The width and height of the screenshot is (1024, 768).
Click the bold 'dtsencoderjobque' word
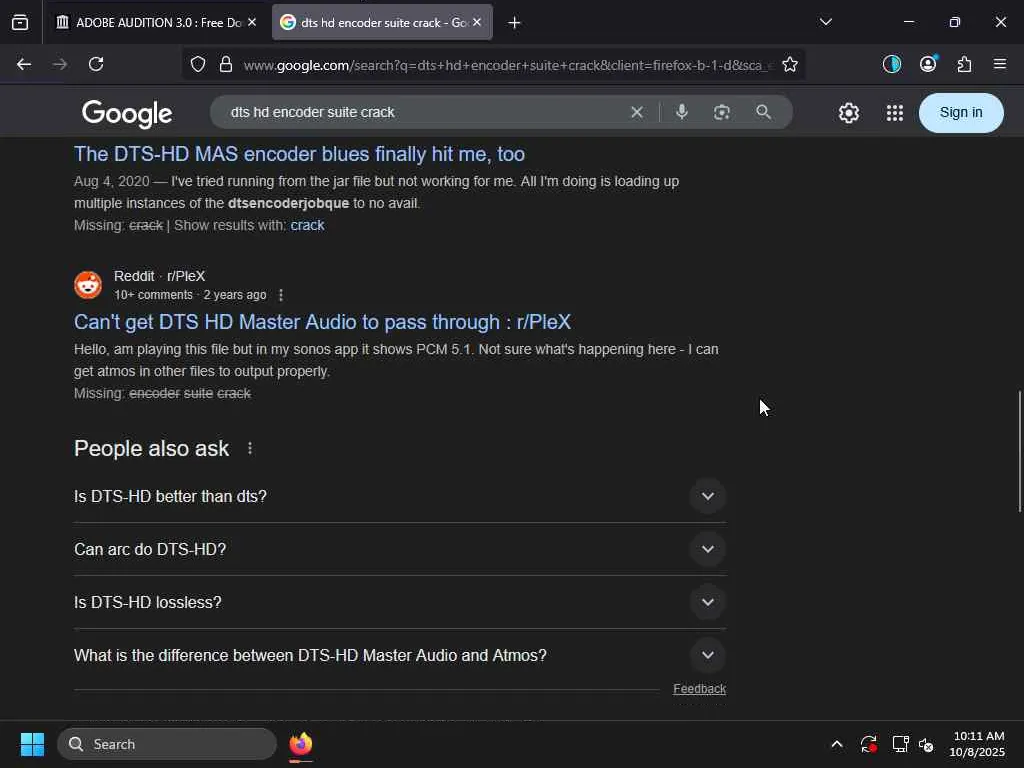tap(289, 203)
